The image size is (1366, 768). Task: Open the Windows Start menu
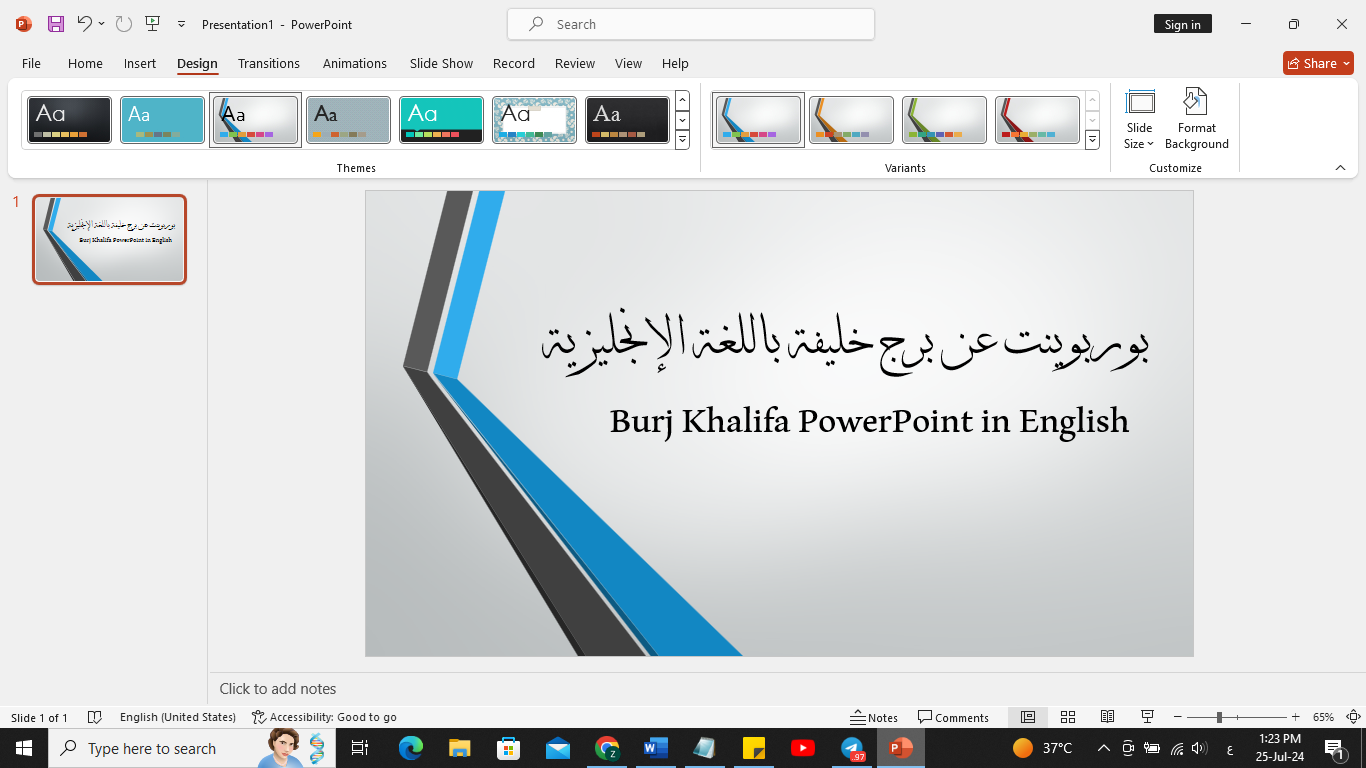click(24, 748)
